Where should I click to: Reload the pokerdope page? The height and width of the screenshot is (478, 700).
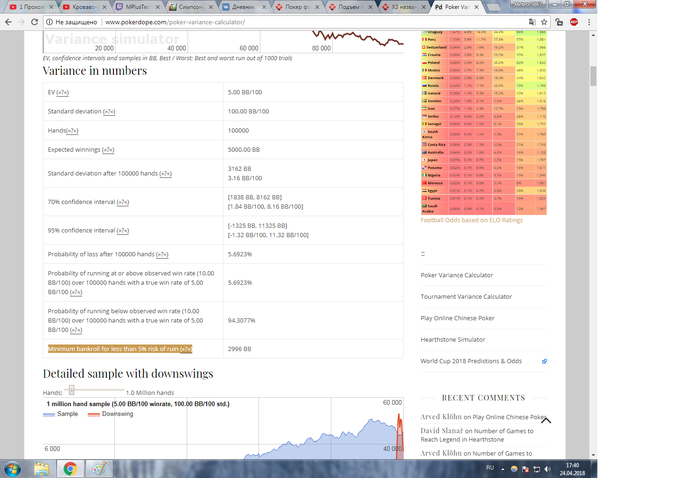click(x=34, y=22)
